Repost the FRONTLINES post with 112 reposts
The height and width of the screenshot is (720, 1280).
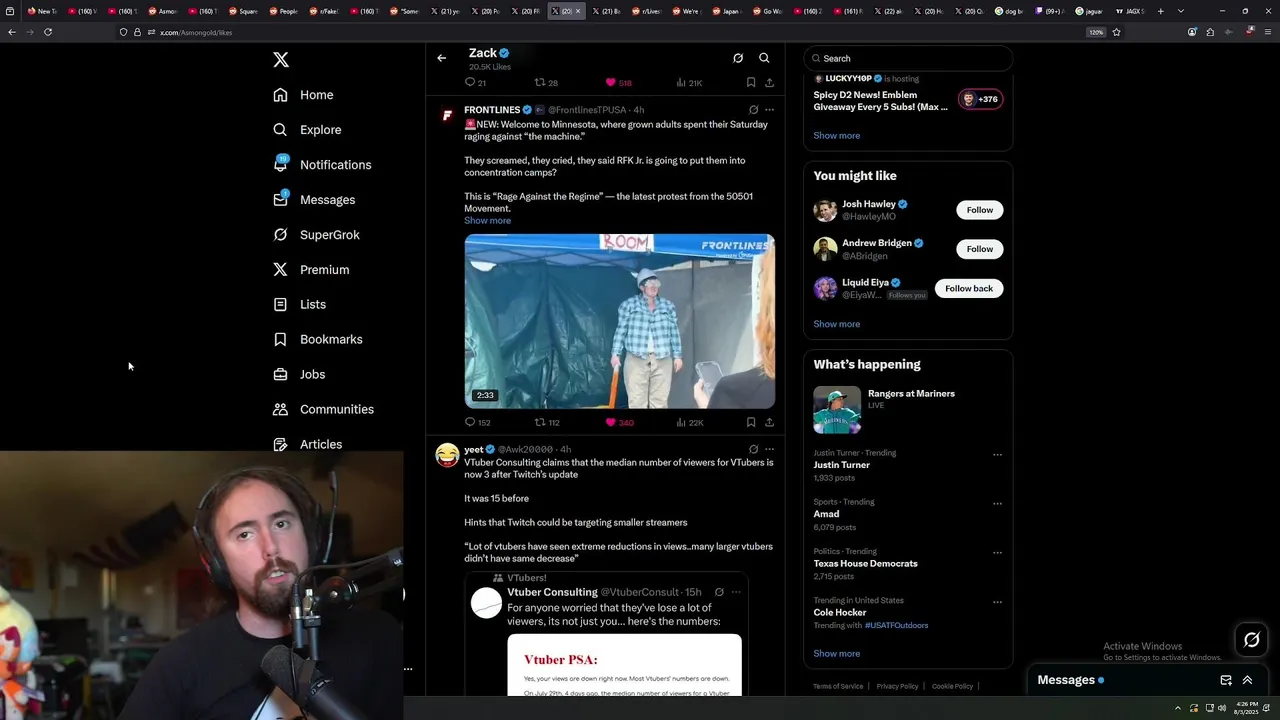(x=547, y=422)
